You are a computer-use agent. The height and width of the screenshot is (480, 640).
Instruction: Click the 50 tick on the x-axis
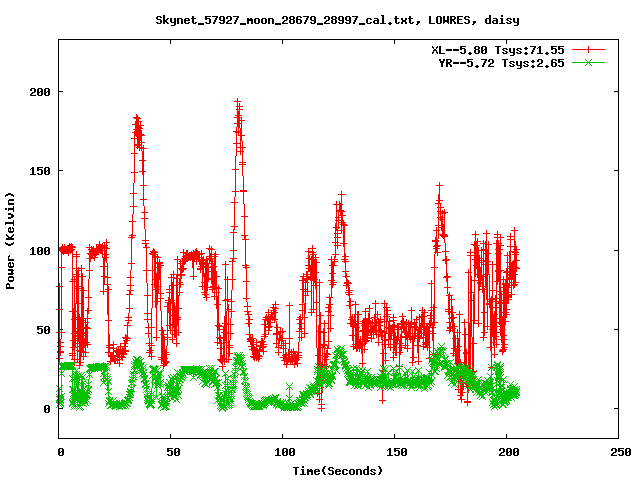tap(171, 452)
